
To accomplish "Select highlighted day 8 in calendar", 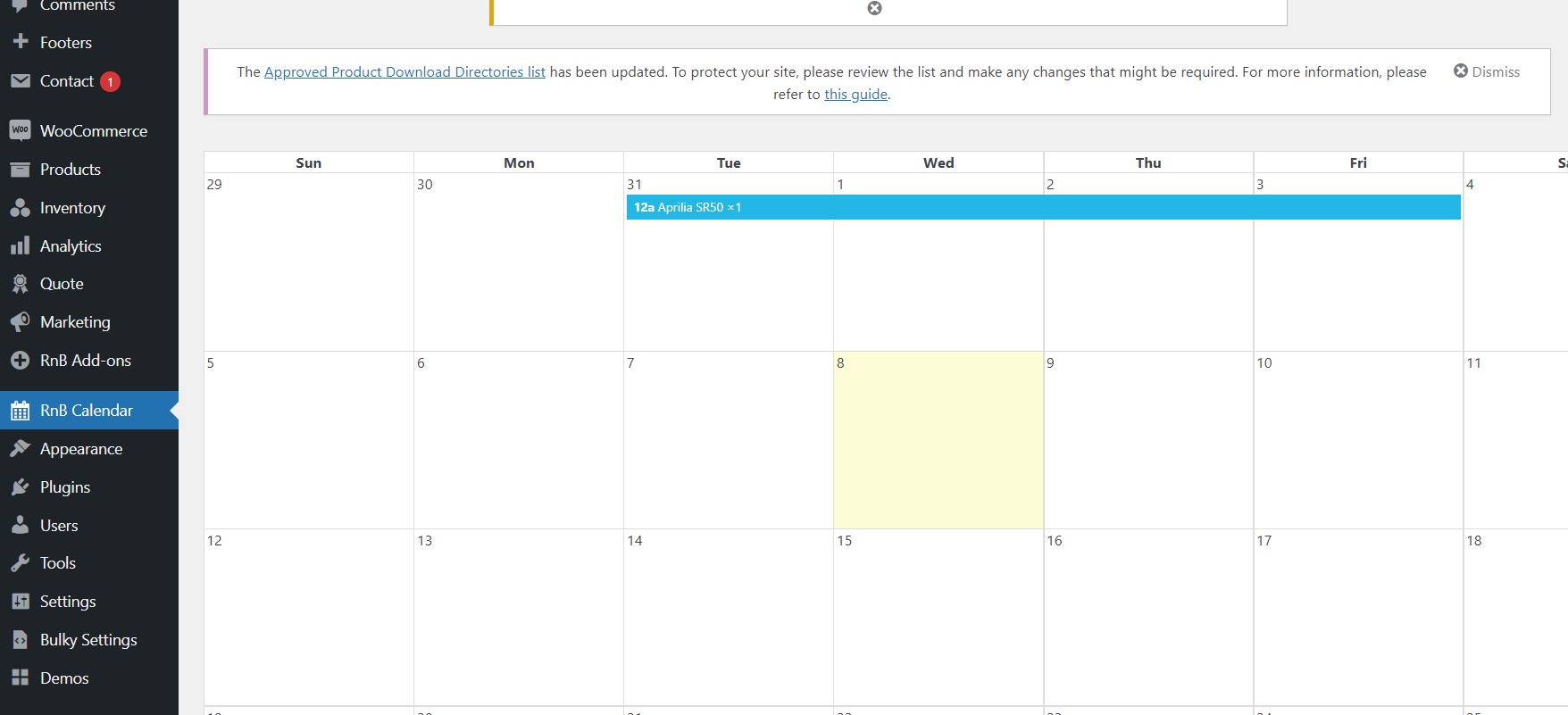I will [x=938, y=439].
